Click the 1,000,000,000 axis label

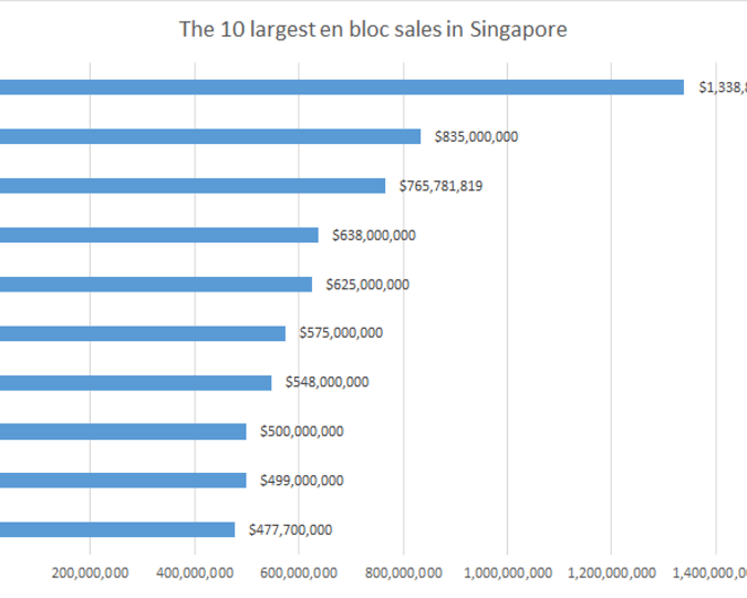click(x=508, y=573)
